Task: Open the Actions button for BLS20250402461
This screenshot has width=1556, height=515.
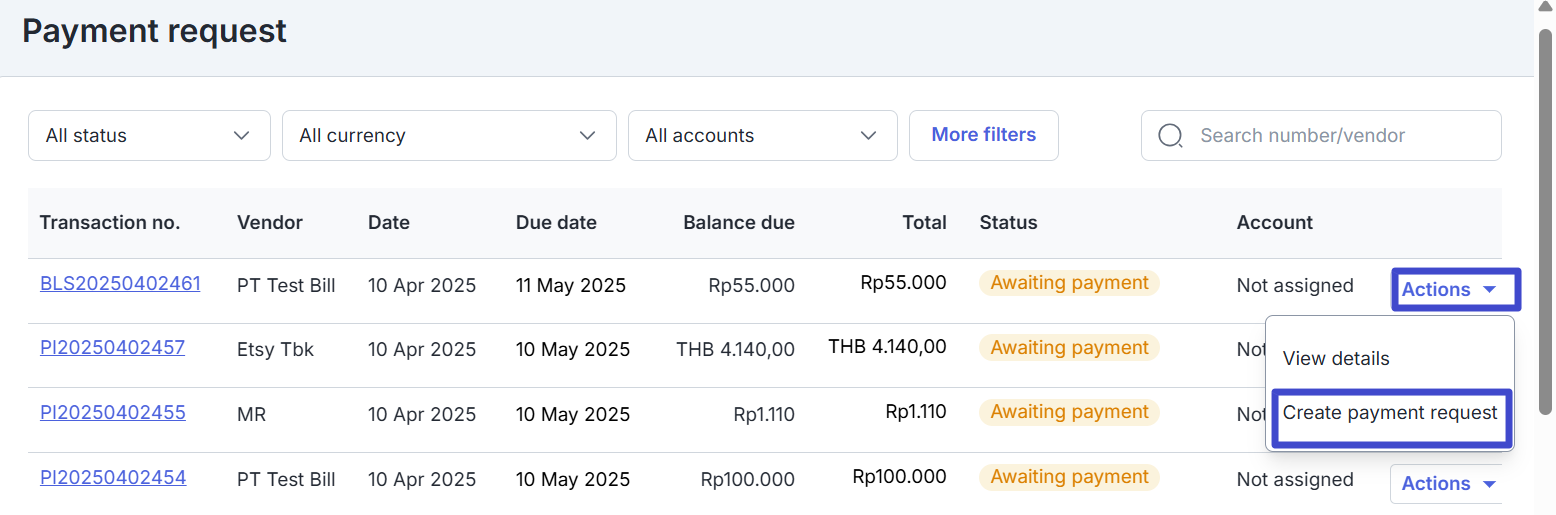Action: (x=1455, y=289)
